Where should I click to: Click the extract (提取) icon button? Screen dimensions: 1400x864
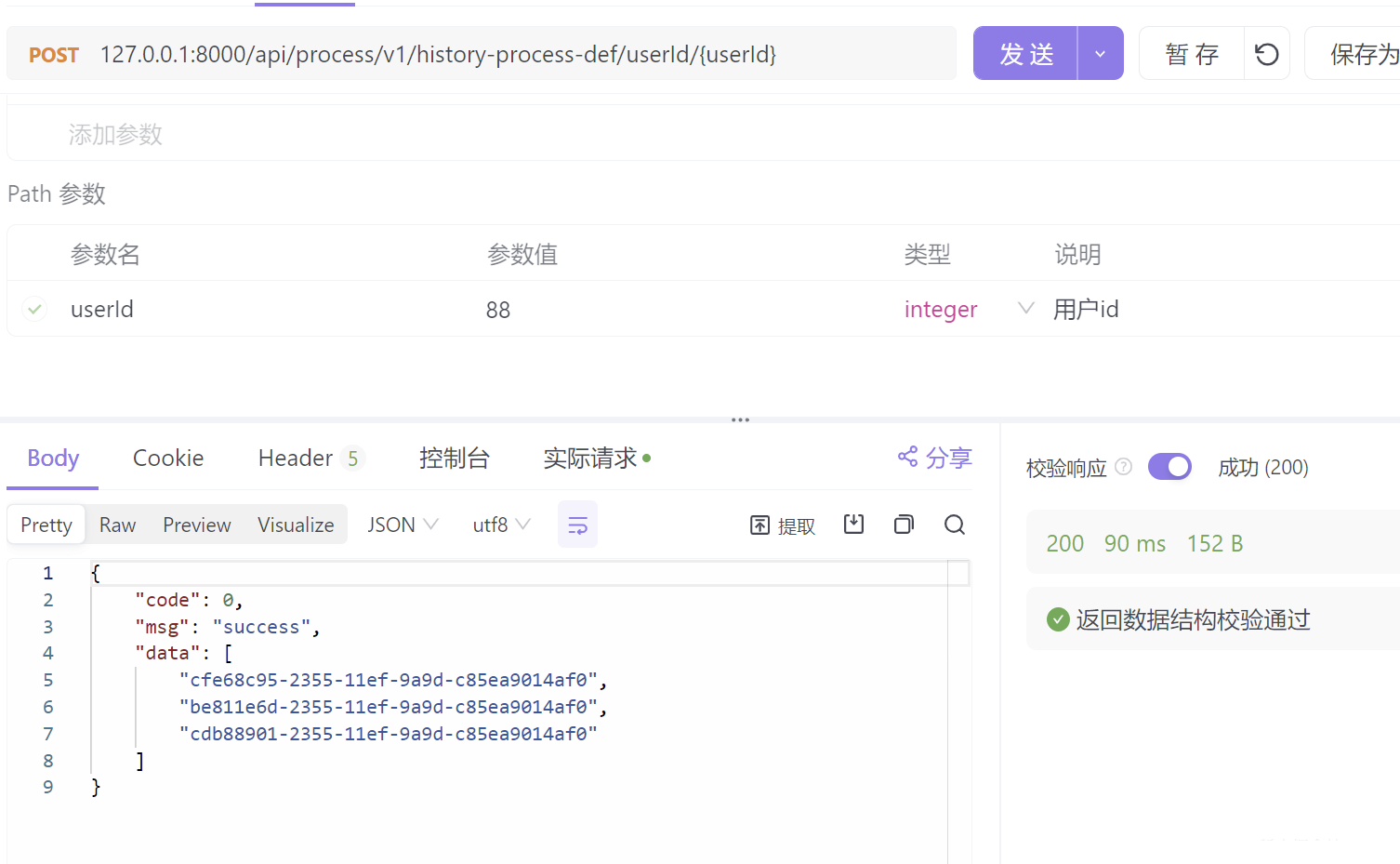click(783, 525)
